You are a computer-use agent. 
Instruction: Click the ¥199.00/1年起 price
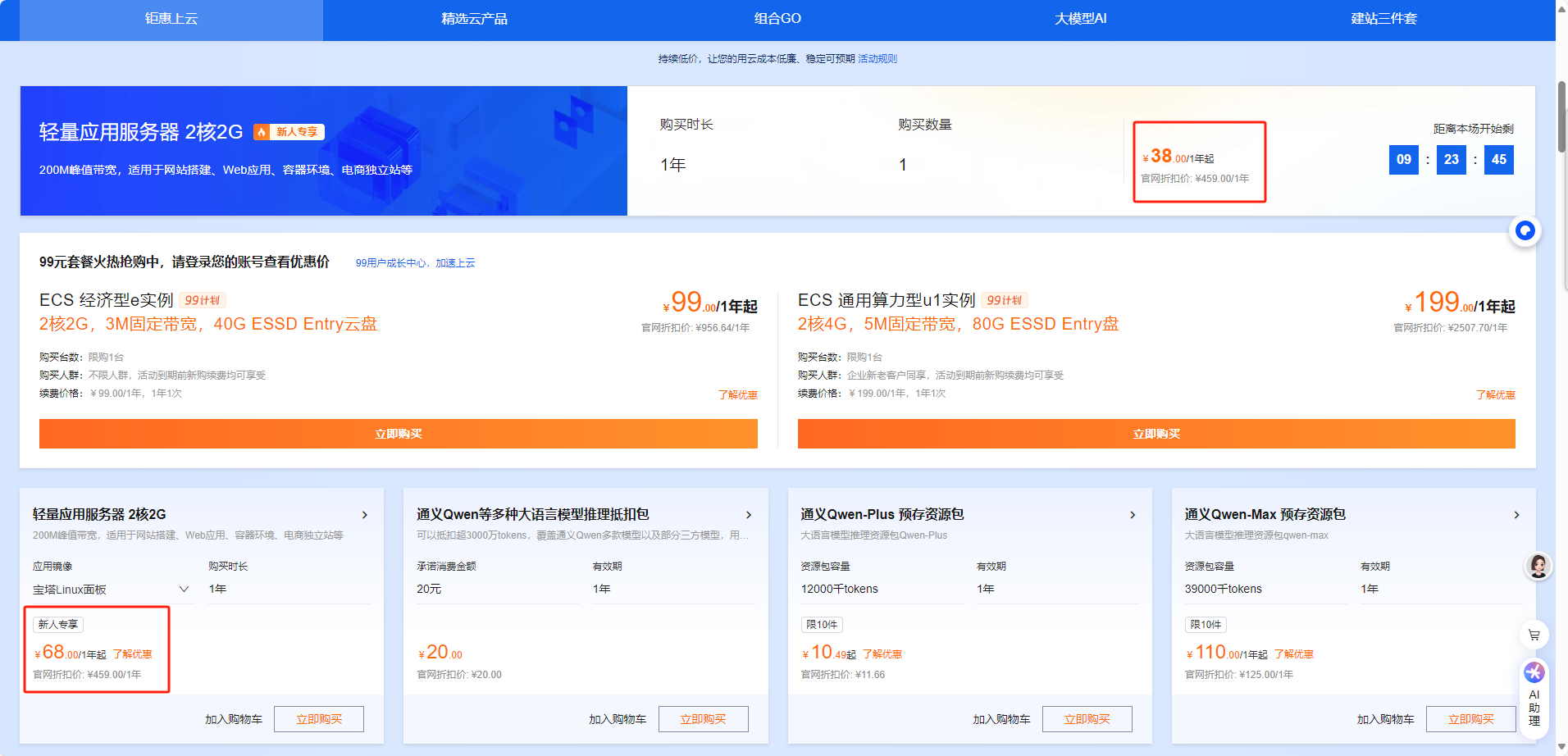click(x=1460, y=303)
